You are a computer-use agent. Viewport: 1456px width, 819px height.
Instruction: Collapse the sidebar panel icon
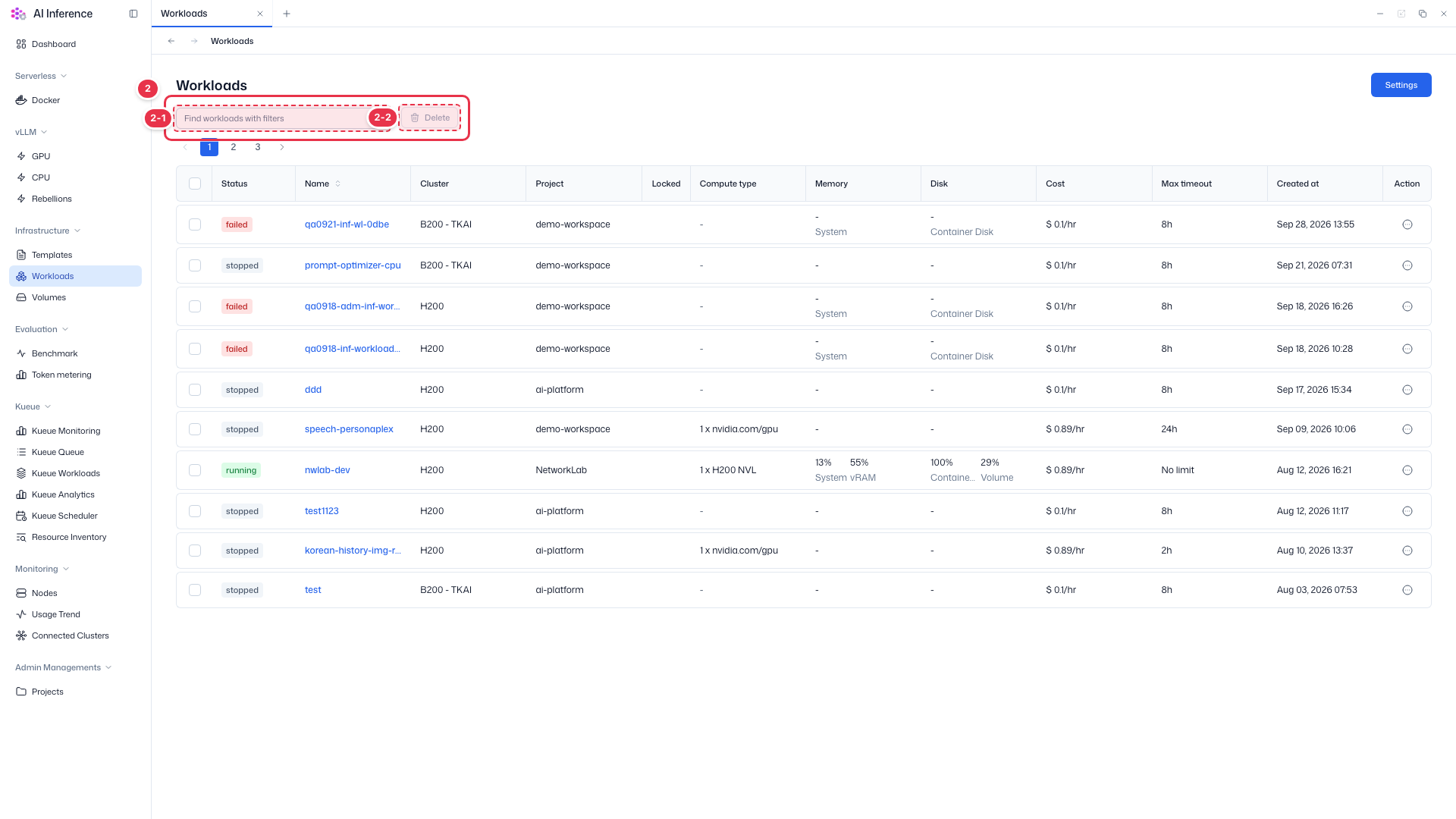(x=133, y=14)
